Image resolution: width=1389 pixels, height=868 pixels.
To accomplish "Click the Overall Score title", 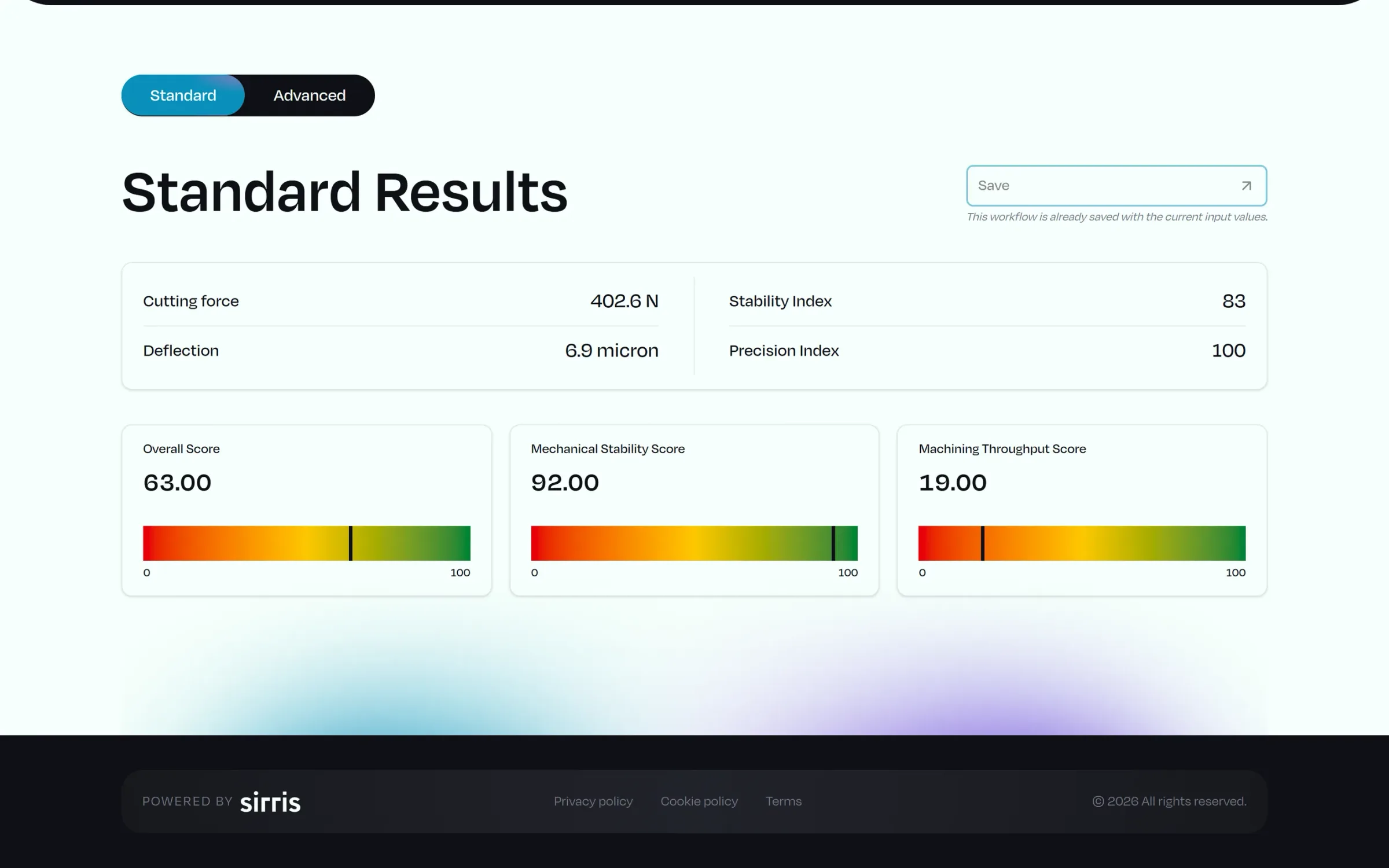I will (x=181, y=449).
